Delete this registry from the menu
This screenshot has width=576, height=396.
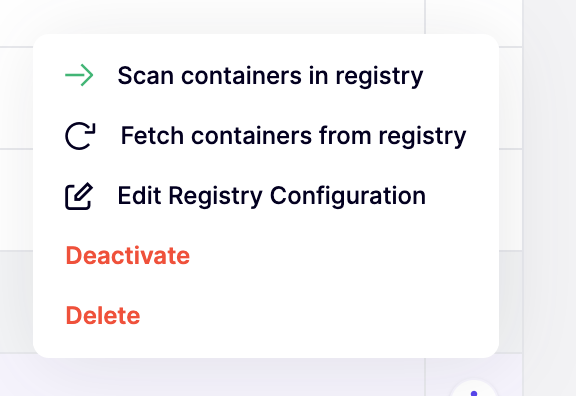(x=103, y=315)
